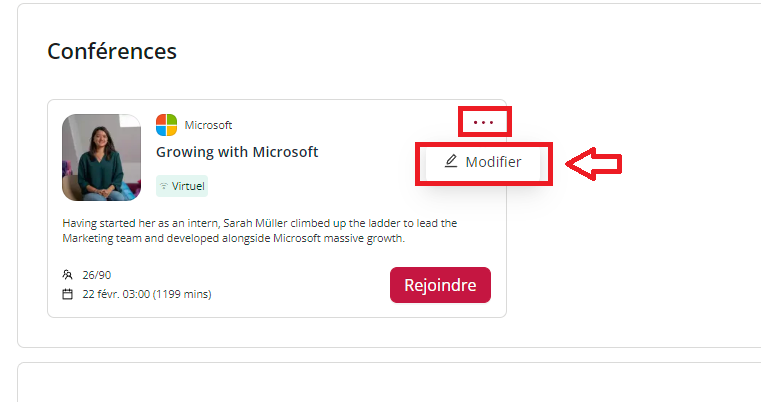Viewport: 761px width, 402px height.
Task: Click the Conférences section heading
Action: [112, 51]
